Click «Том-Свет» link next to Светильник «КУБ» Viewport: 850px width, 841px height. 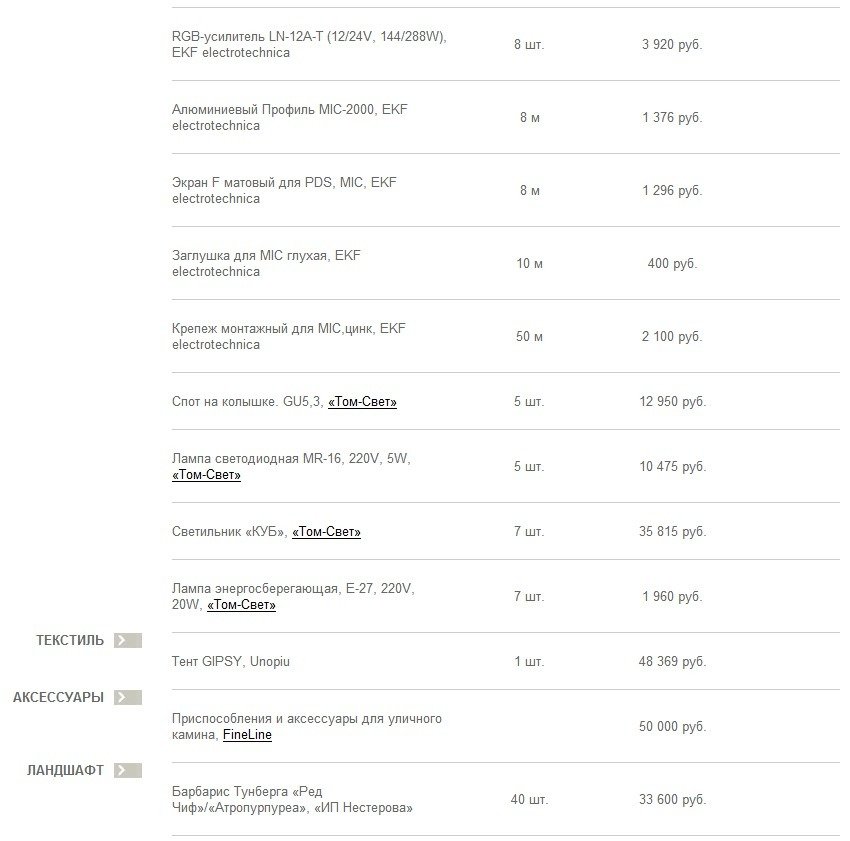click(x=326, y=532)
